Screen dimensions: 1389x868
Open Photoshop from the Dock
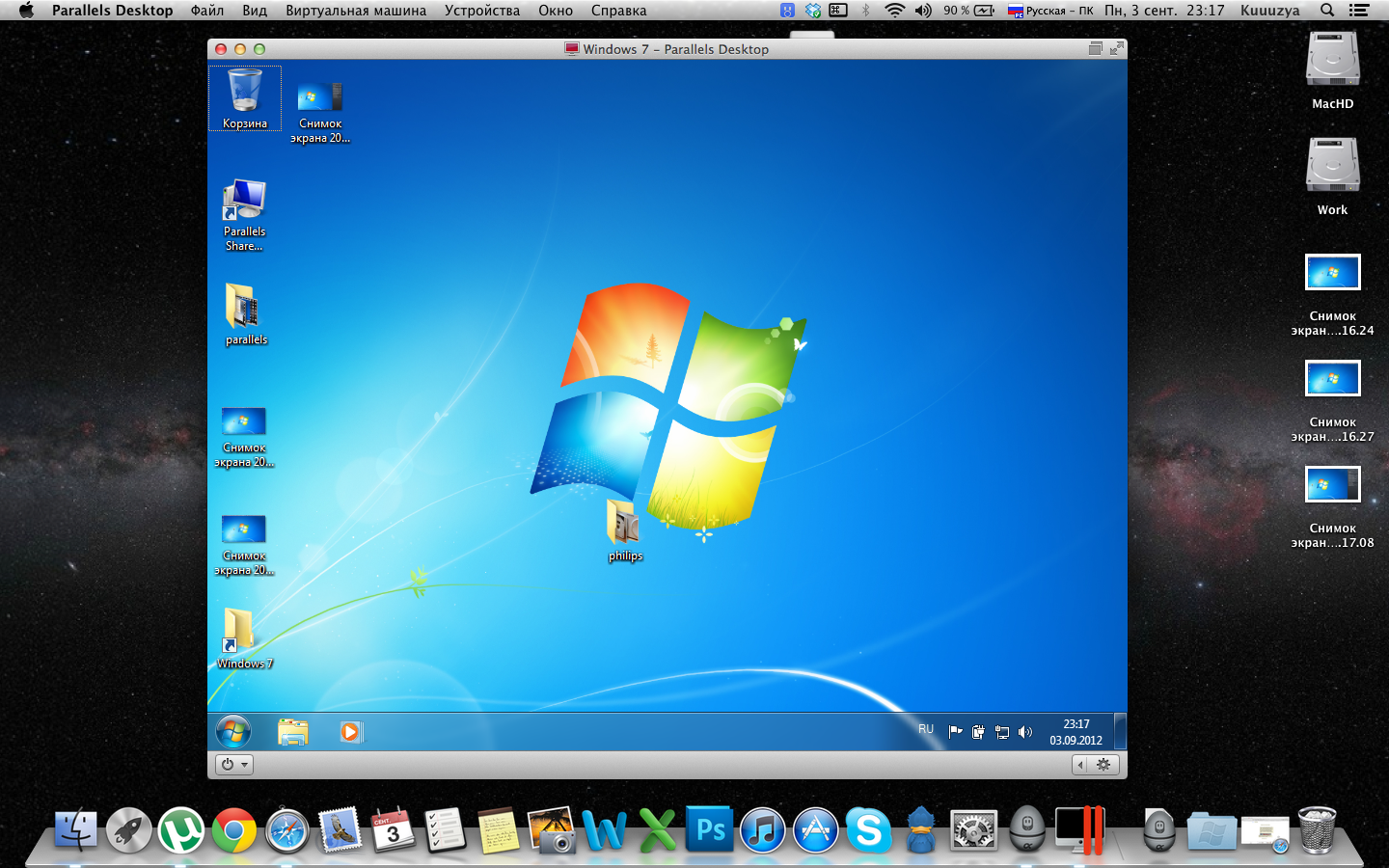pos(710,829)
